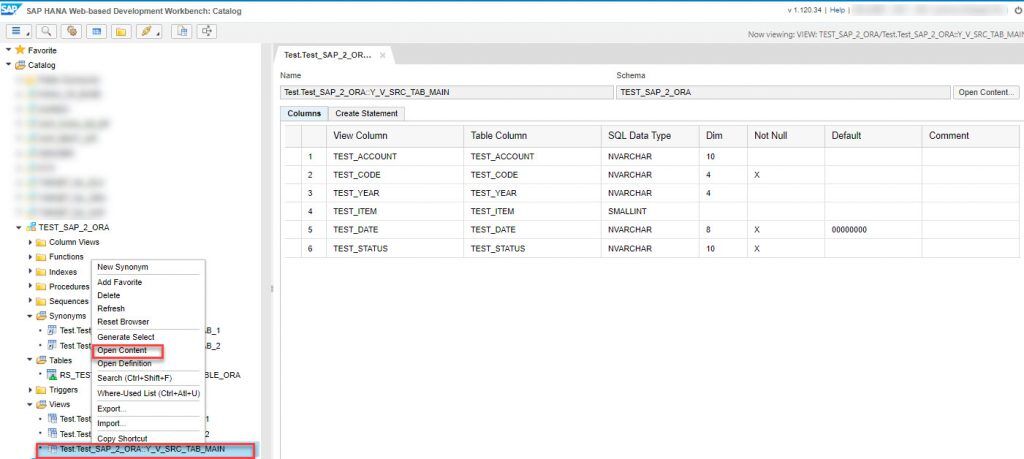The image size is (1024, 459).
Task: Click the TEST_SAP_2_ORA schema icon
Action: [x=31, y=227]
